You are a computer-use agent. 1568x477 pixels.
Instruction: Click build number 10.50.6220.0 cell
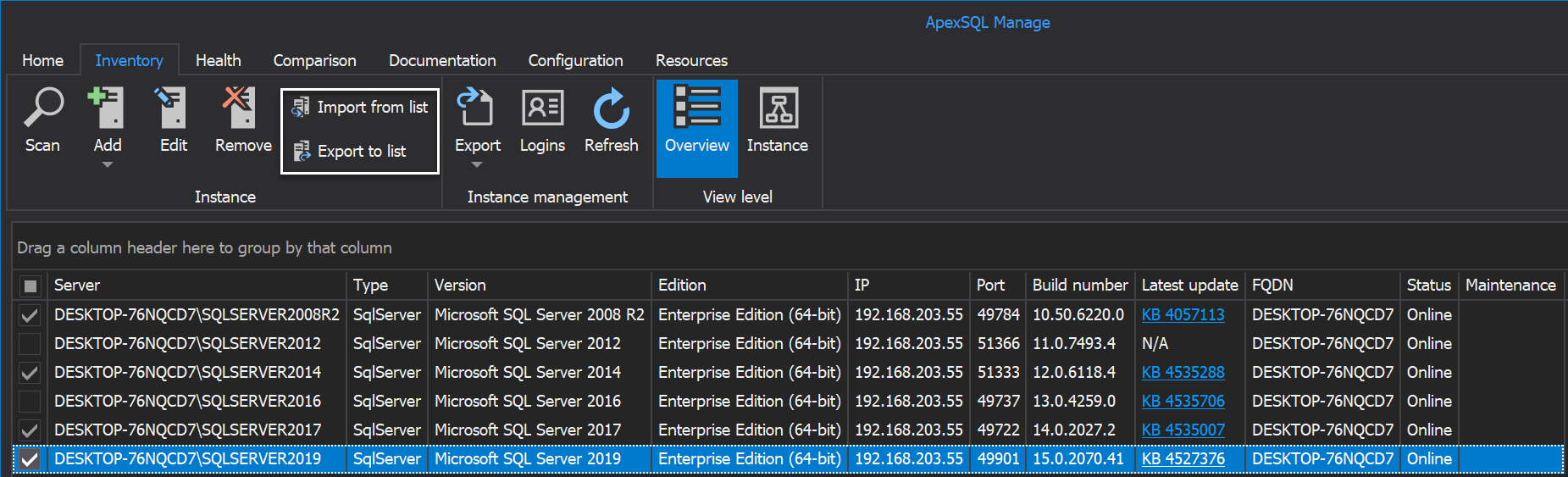point(1080,314)
